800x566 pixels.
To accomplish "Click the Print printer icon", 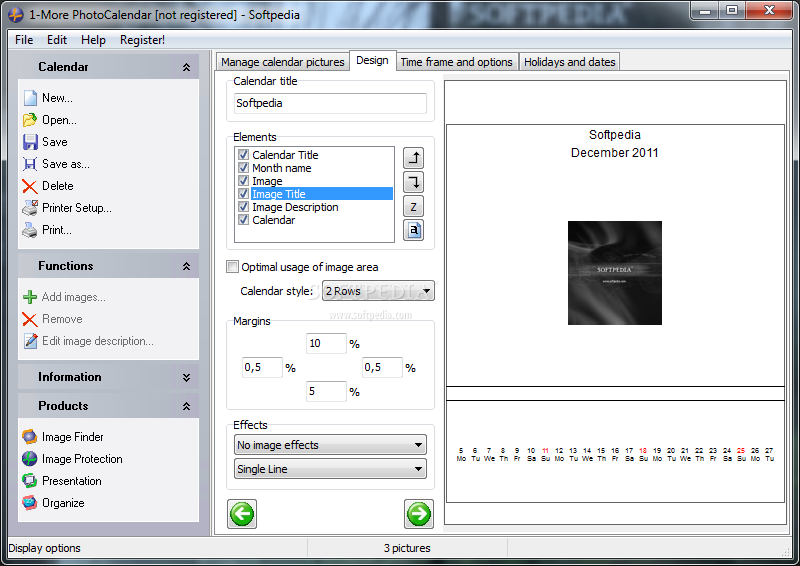I will click(x=30, y=230).
